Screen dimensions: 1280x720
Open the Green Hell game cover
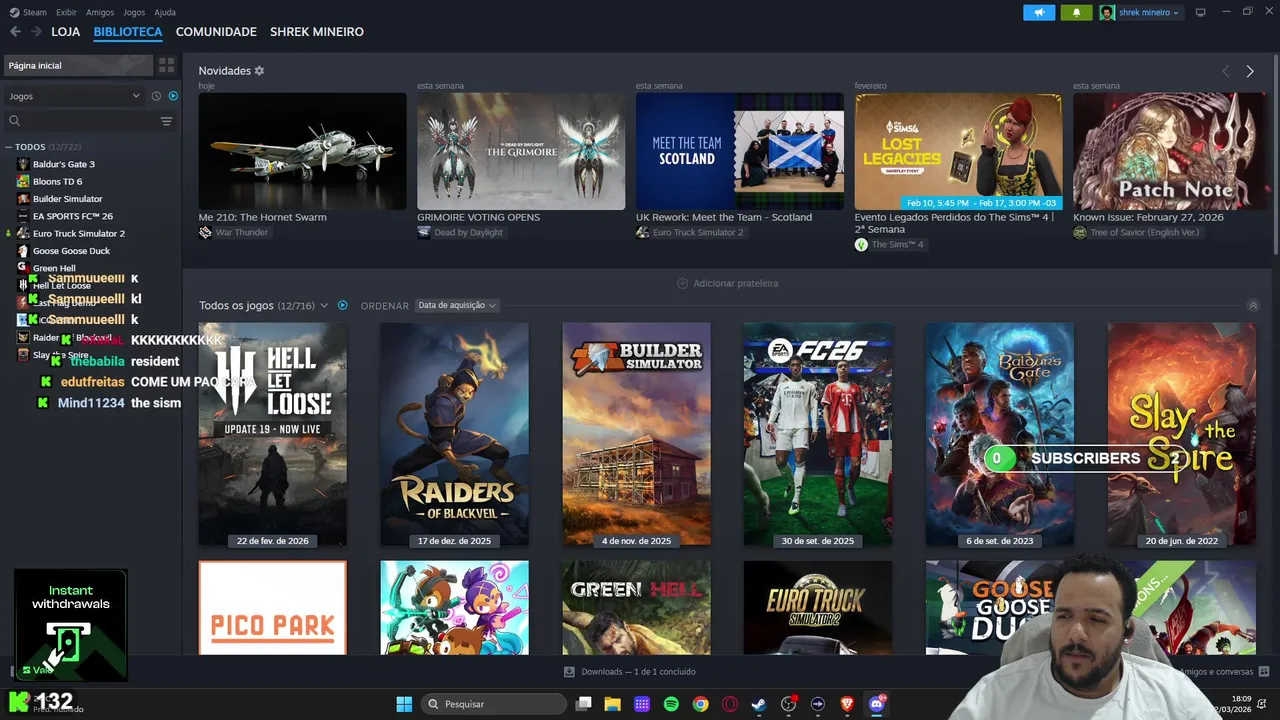(636, 608)
